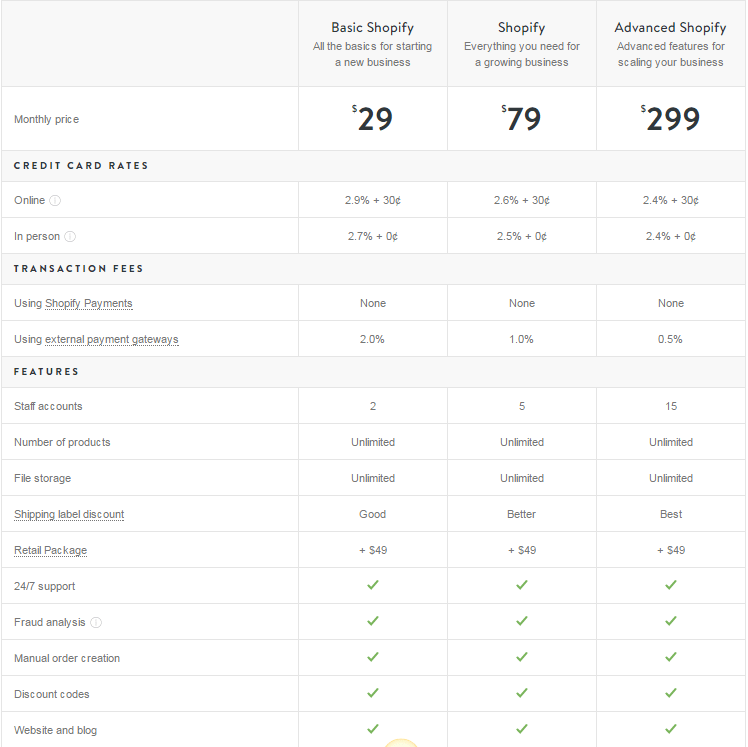Open the Retail Package link

click(51, 550)
